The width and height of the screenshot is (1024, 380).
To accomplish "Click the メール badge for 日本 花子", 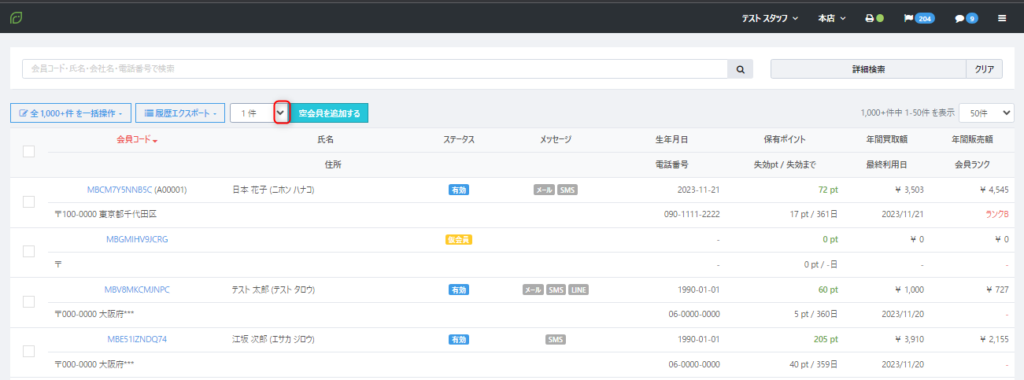I will [x=544, y=190].
